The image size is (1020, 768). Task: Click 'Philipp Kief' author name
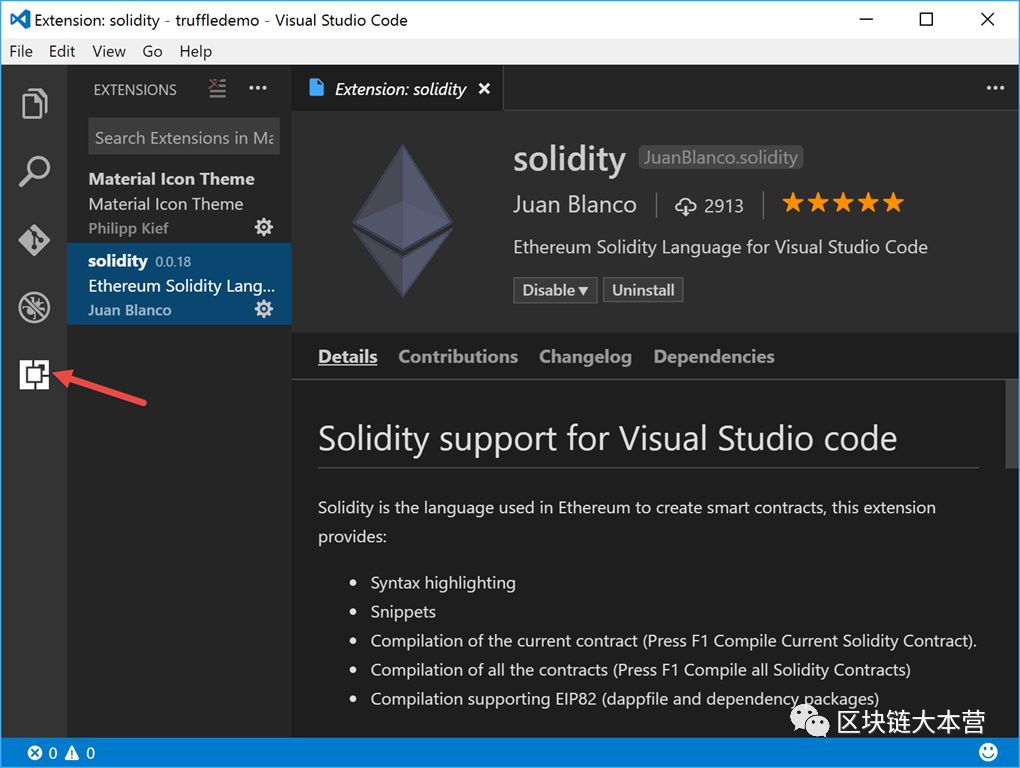point(128,228)
